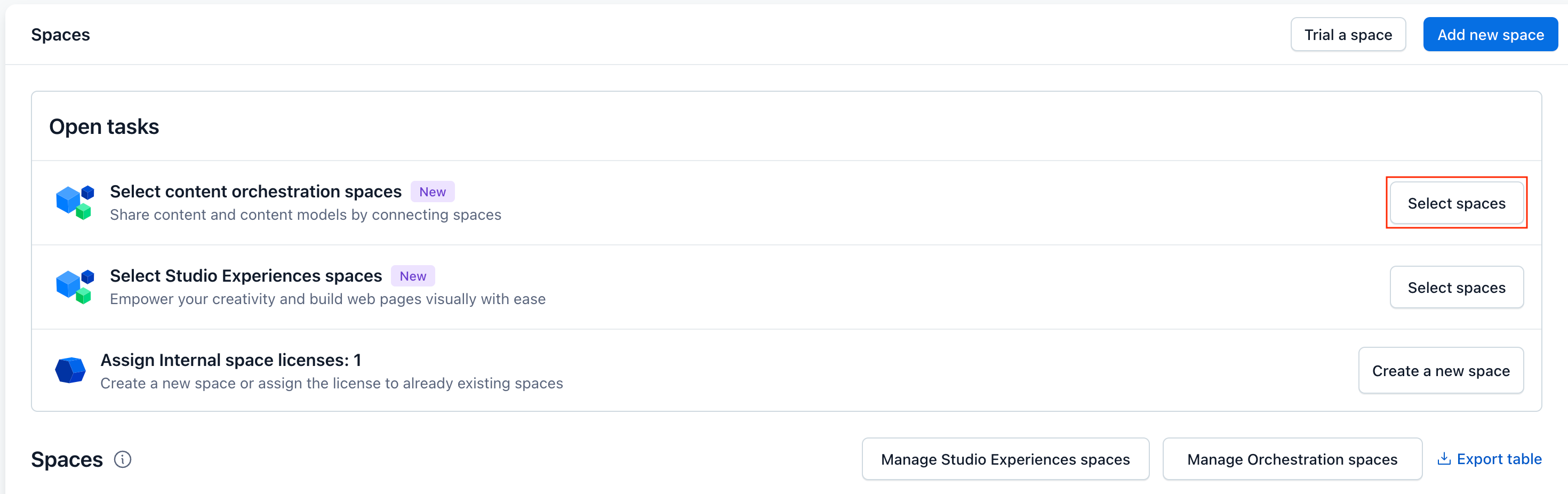Click the blue hexagon Internal space license icon
The width and height of the screenshot is (1568, 494).
click(70, 370)
